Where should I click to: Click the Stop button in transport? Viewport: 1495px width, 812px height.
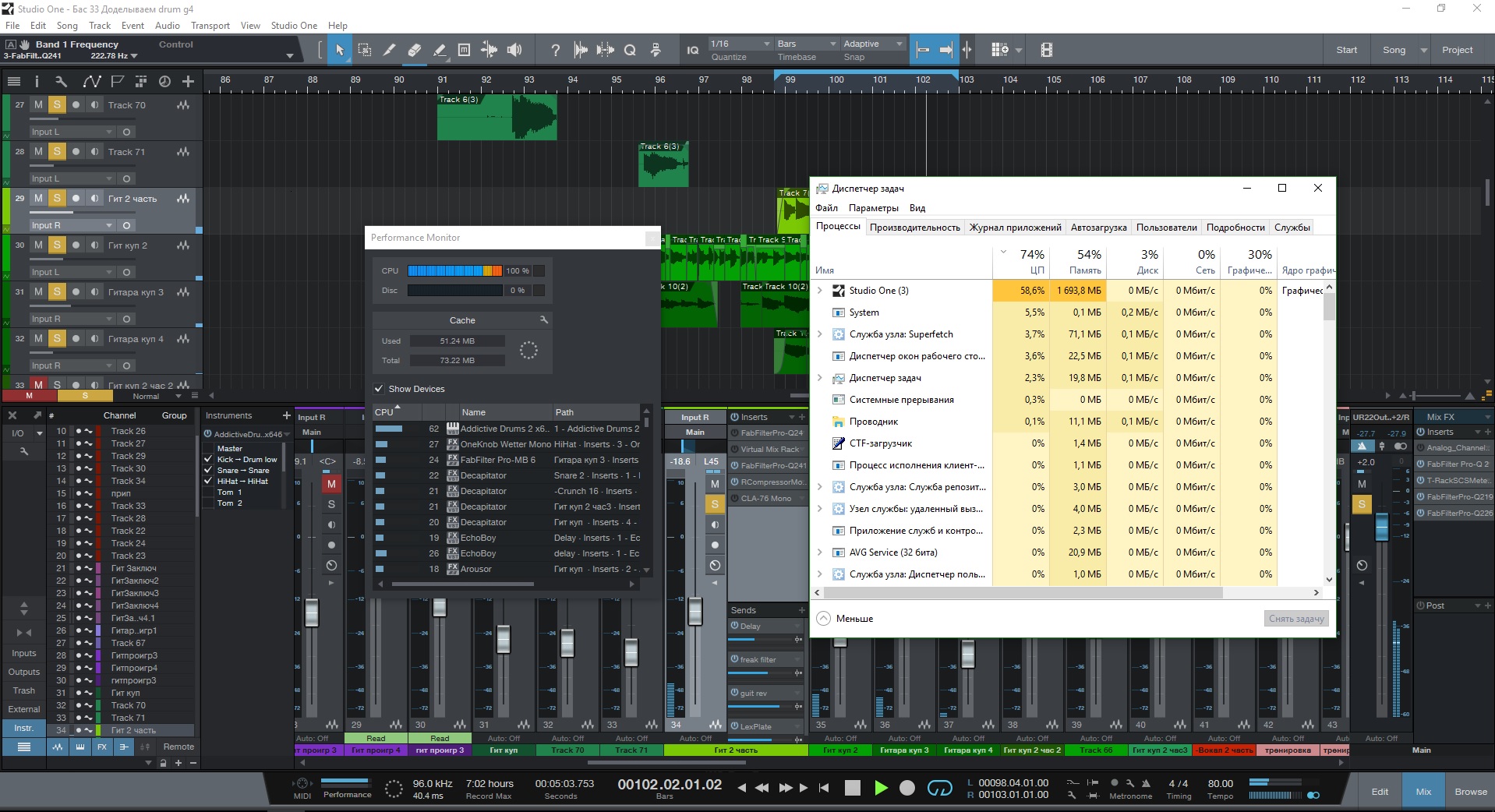point(852,788)
